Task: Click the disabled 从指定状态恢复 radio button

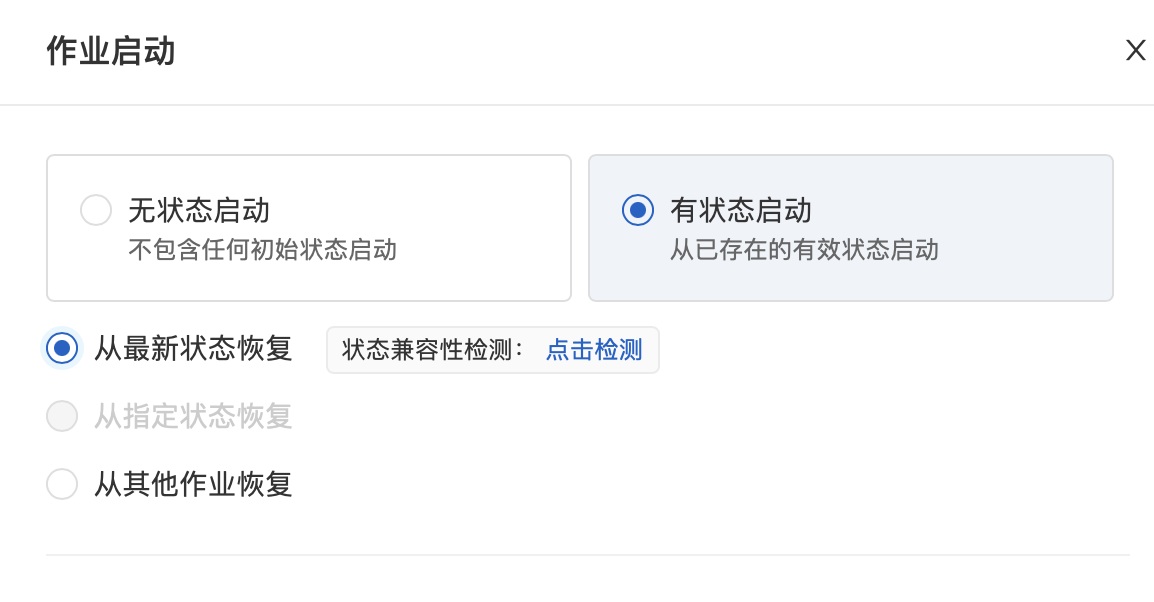Action: (62, 416)
